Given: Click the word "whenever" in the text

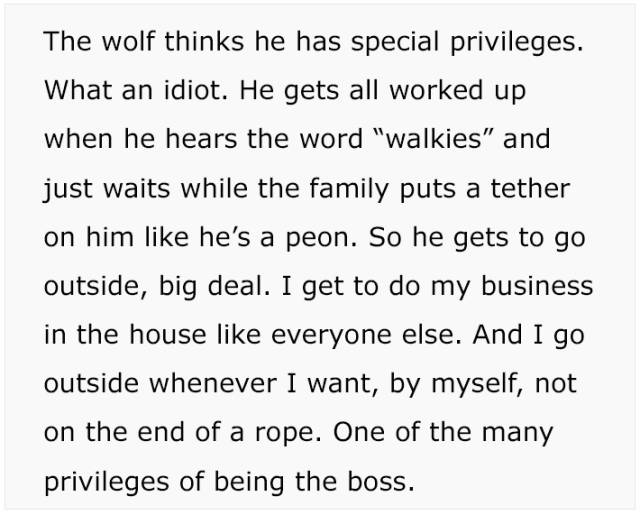Looking at the screenshot, I should (213, 384).
